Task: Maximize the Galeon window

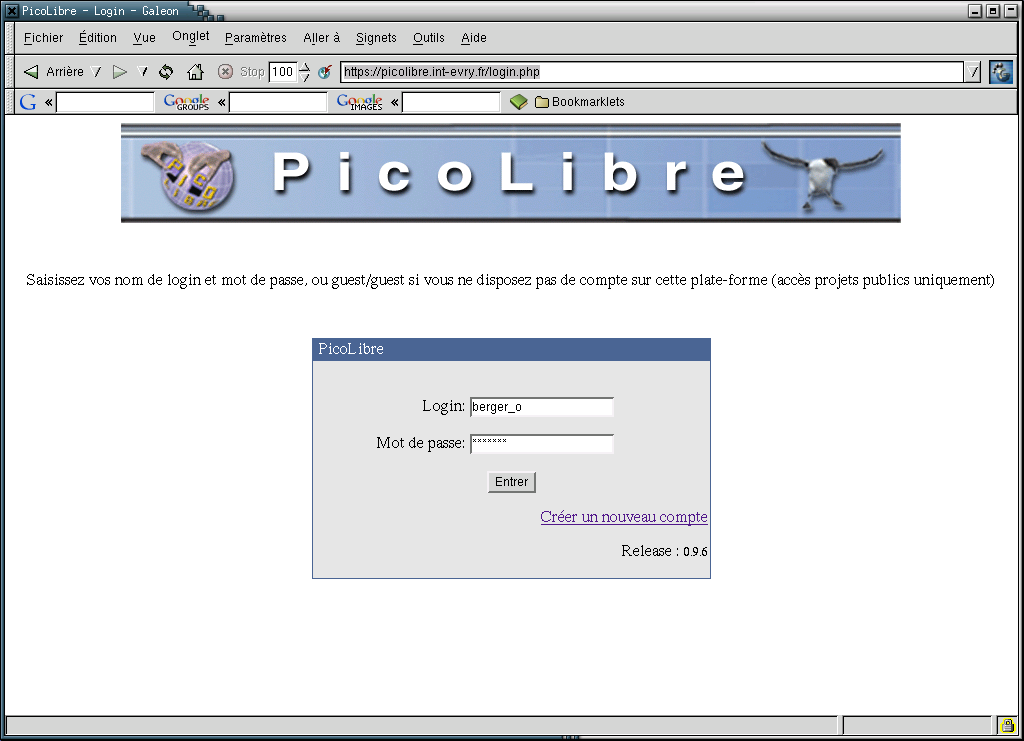Action: pyautogui.click(x=993, y=11)
